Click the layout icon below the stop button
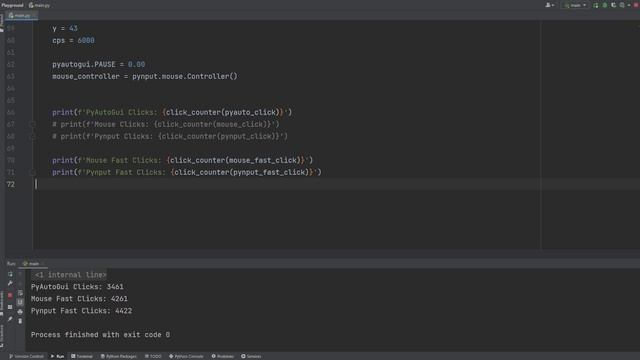Viewport: 640px width, 360px height. tap(10, 307)
